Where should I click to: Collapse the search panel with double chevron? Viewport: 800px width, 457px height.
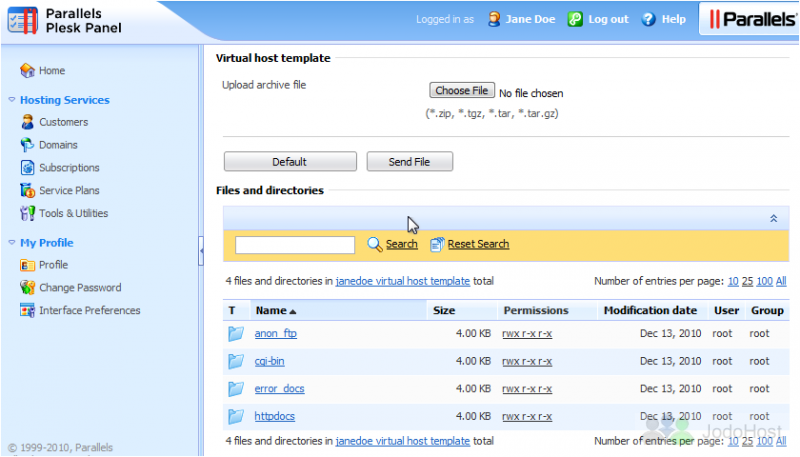[x=773, y=218]
